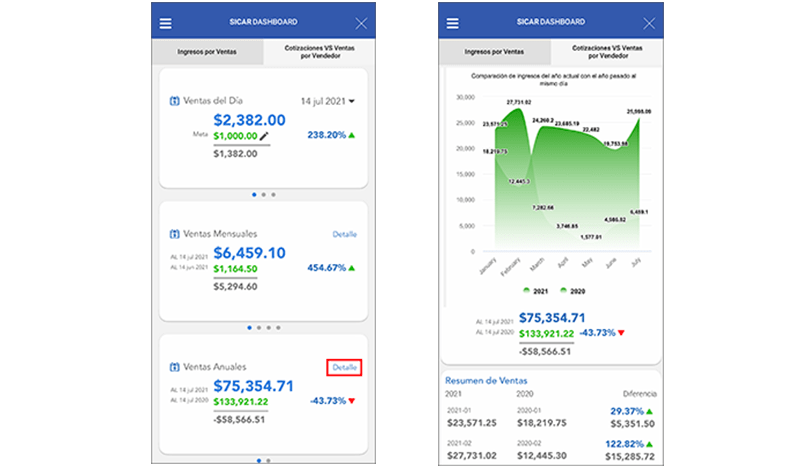Click the pencil icon to edit the Meta goal

coord(264,135)
